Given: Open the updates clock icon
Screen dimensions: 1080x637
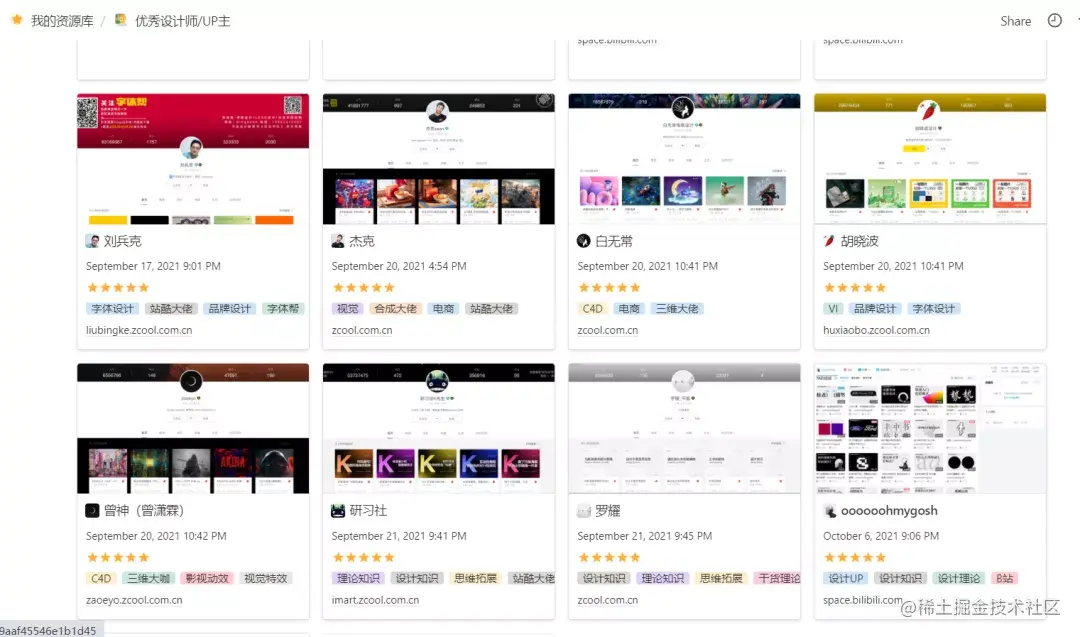Looking at the screenshot, I should click(x=1054, y=21).
